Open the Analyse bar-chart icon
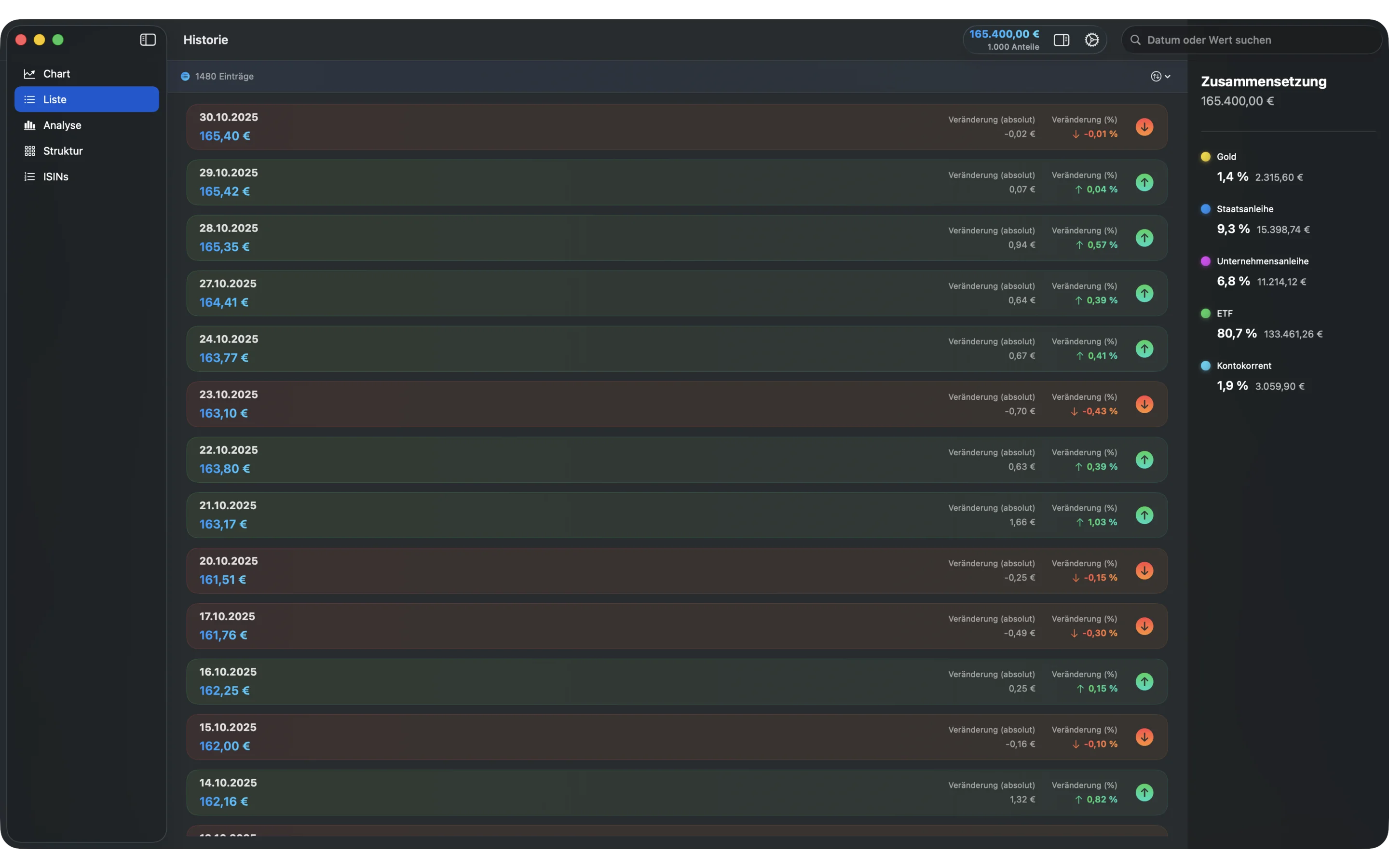 (29, 124)
